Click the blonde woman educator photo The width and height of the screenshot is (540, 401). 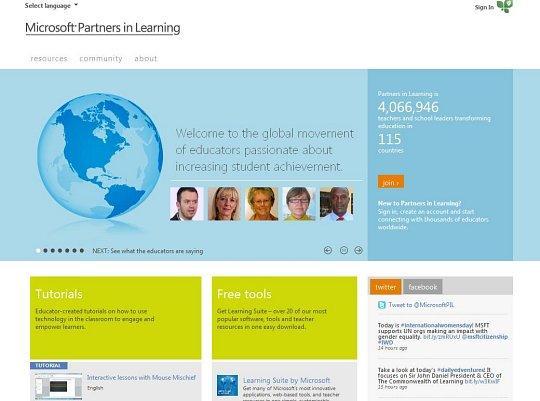[x=224, y=204]
